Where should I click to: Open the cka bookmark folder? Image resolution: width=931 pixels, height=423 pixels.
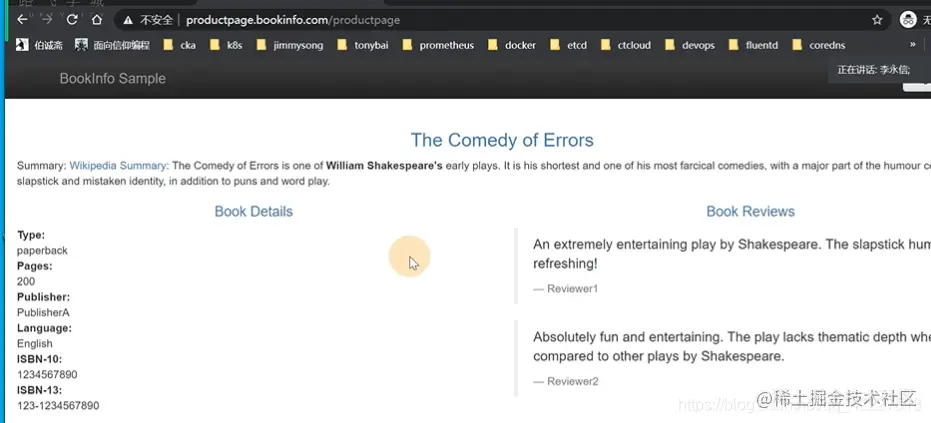[x=179, y=45]
